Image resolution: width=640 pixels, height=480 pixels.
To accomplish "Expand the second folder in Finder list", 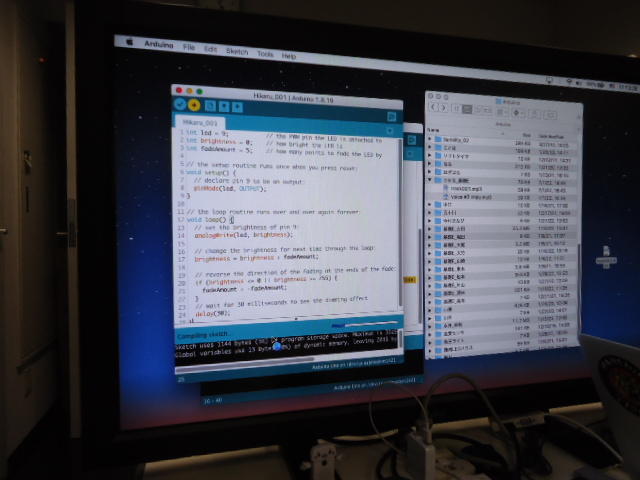I will click(430, 147).
